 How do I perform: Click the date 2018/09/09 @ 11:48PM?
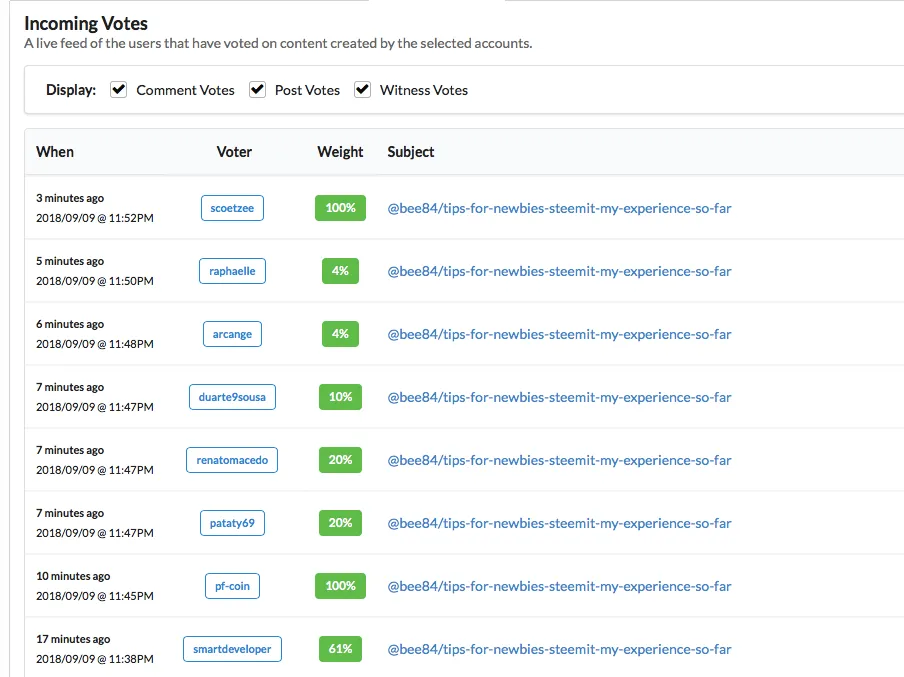click(95, 344)
